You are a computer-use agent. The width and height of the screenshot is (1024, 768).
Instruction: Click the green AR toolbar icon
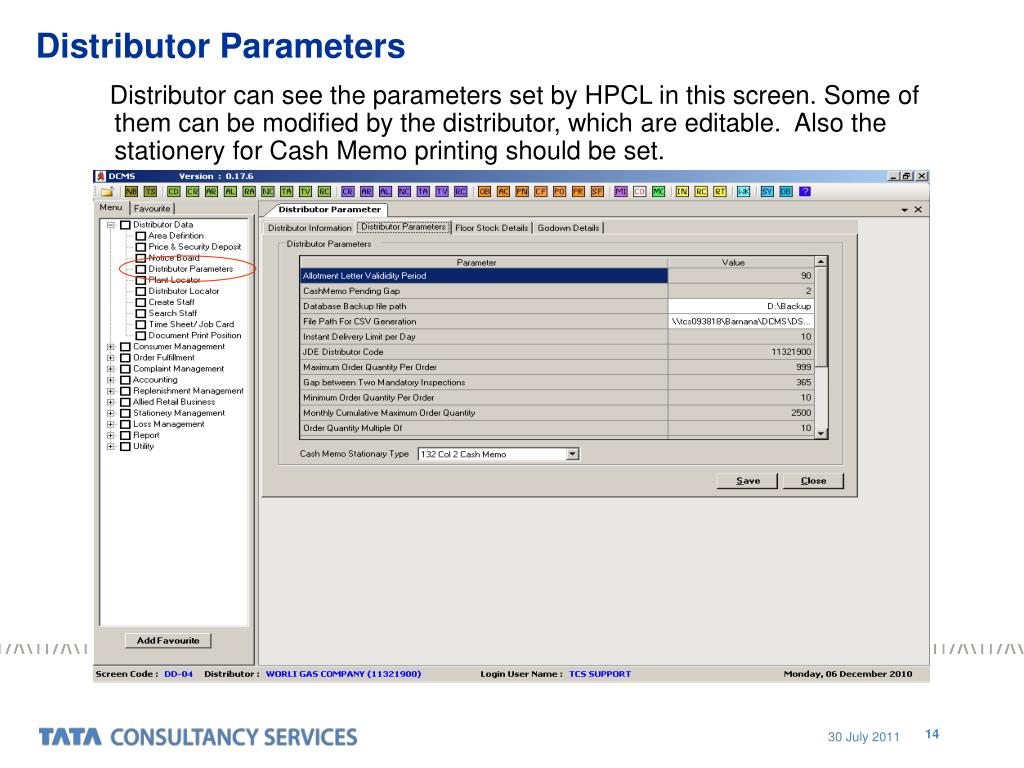point(212,191)
